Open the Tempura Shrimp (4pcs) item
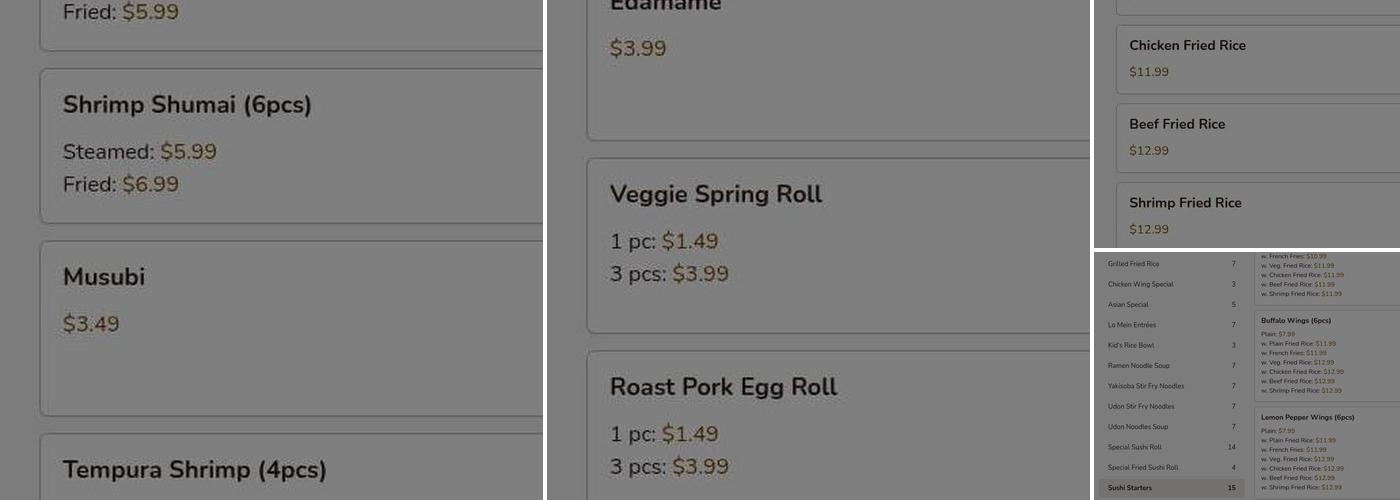 (x=290, y=470)
